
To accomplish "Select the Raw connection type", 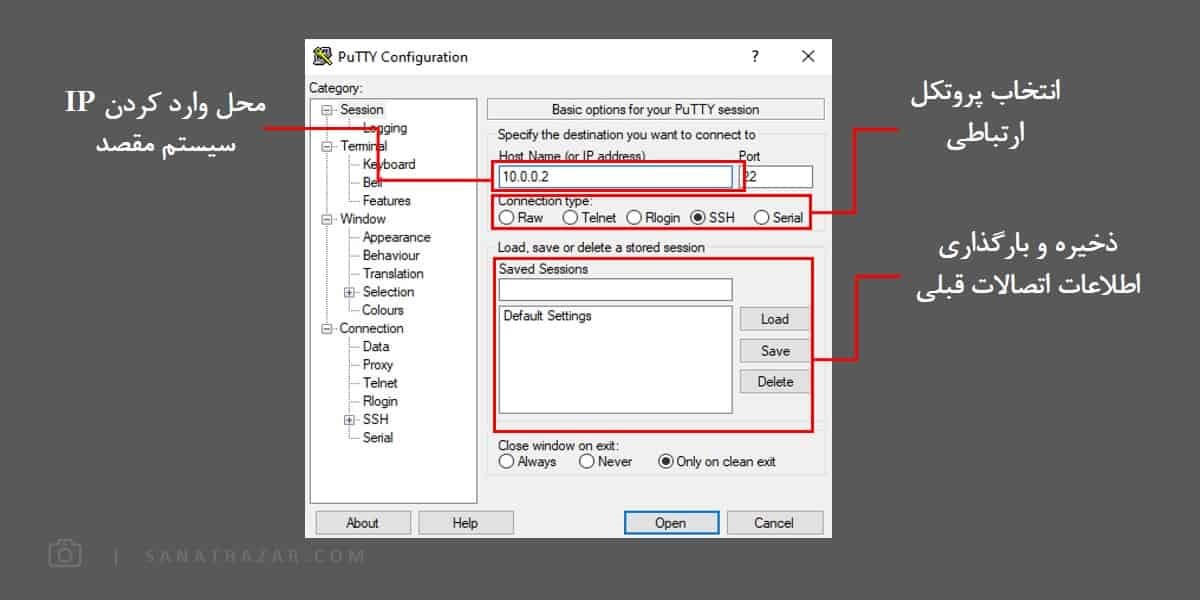I will pyautogui.click(x=507, y=217).
